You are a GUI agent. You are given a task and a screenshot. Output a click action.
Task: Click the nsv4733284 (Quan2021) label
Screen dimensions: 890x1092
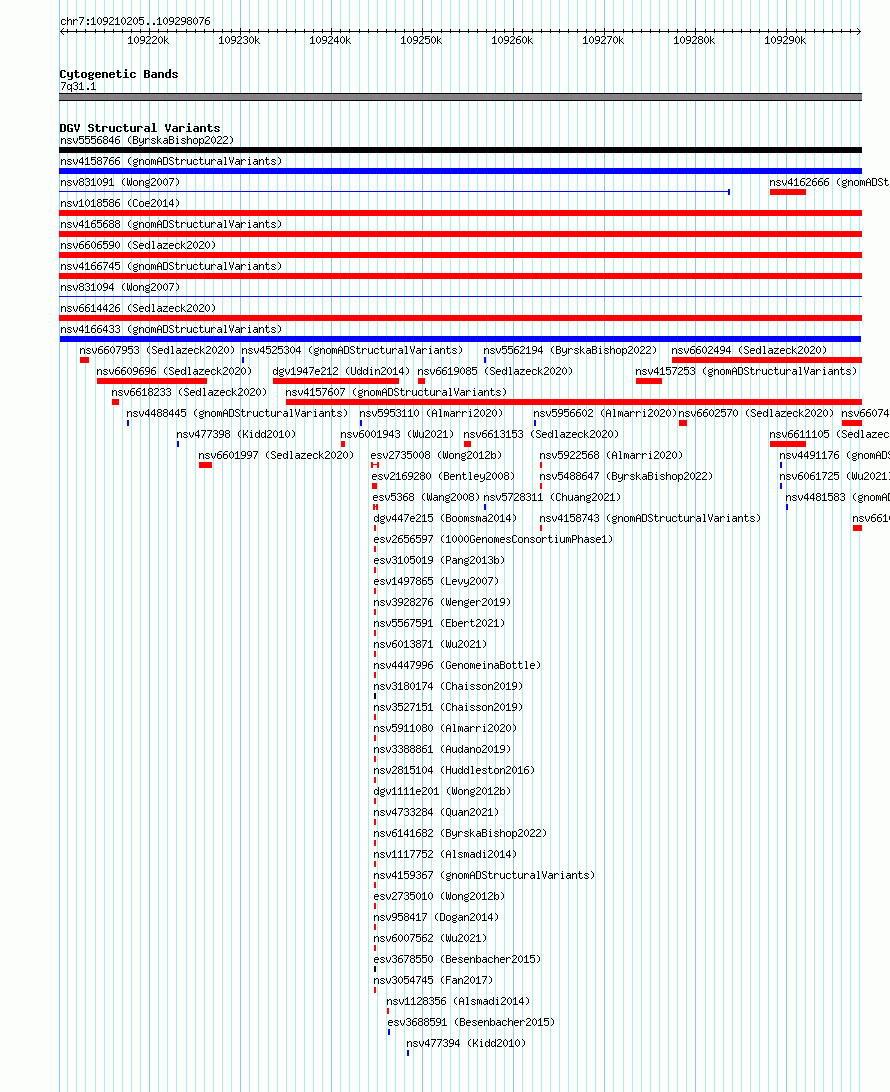(437, 812)
